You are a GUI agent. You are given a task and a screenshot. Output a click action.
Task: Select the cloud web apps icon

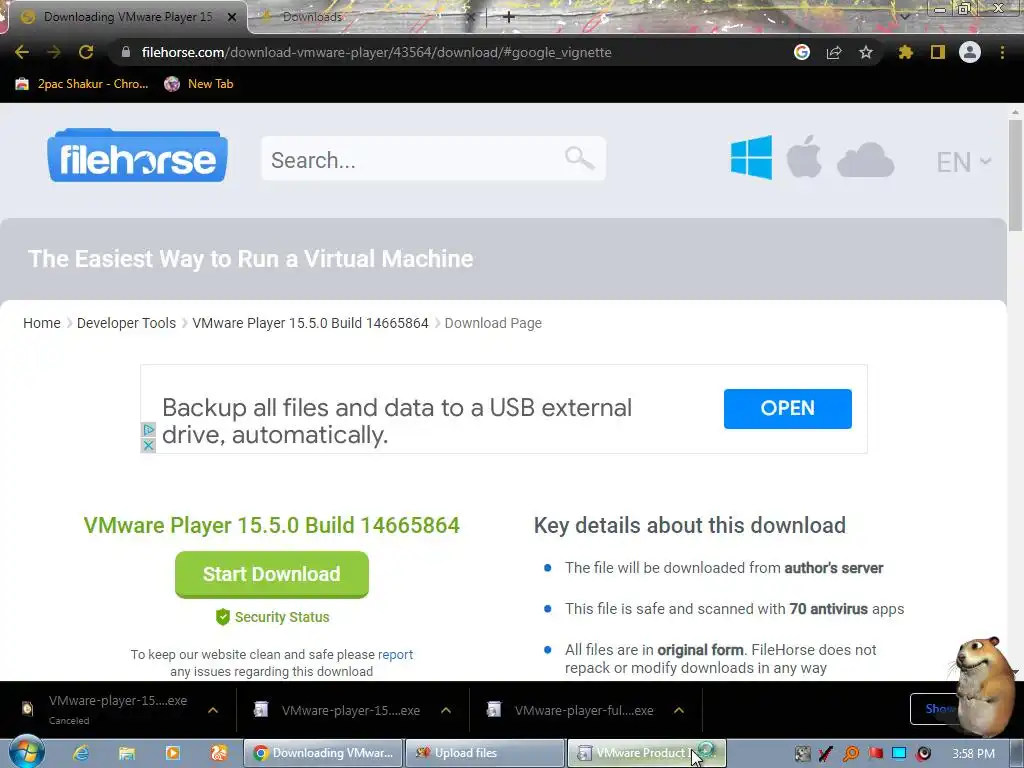tap(865, 160)
